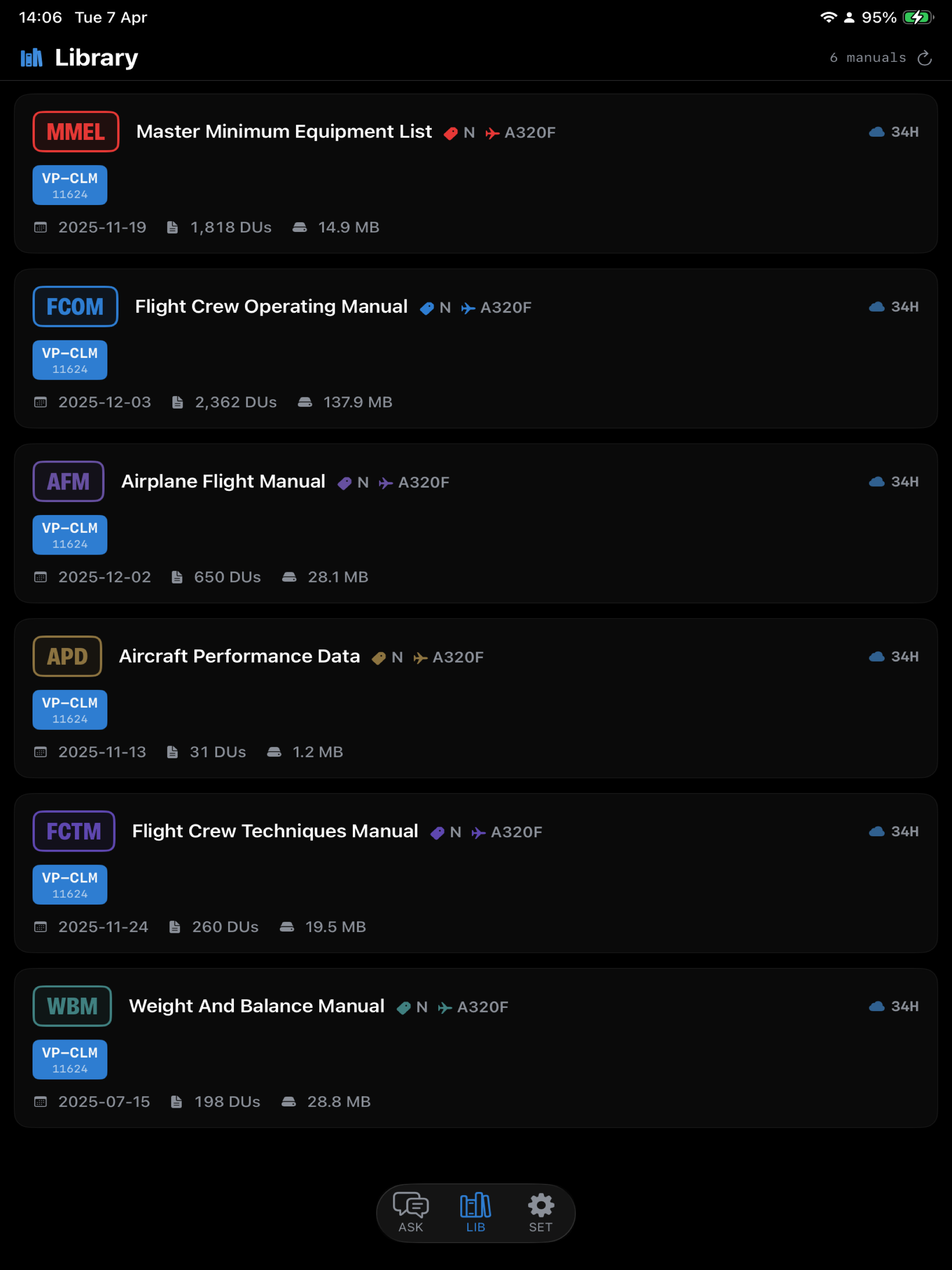
Task: Tap the VP-CLM tag under APD
Action: click(70, 710)
